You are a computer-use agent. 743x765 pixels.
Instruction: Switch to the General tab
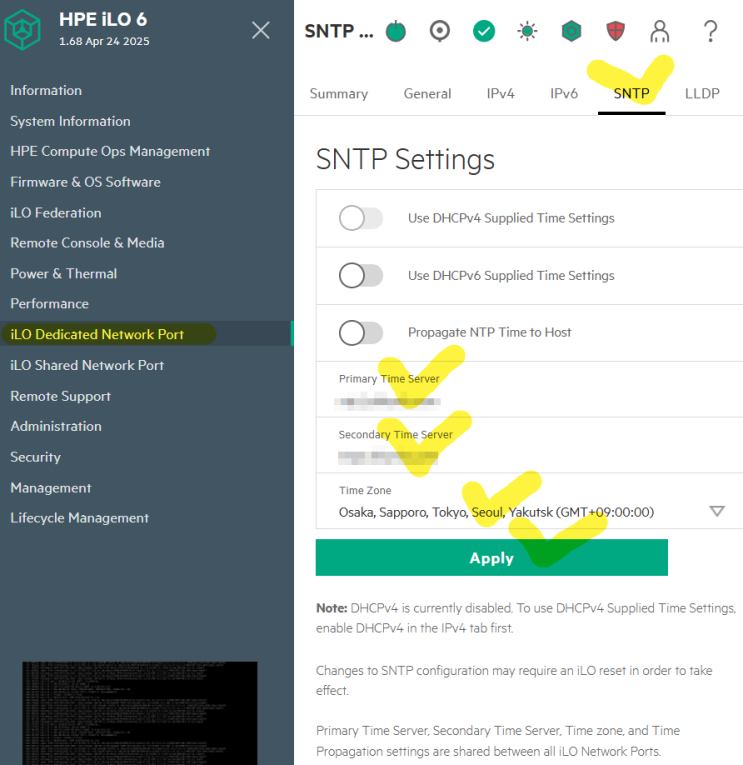point(427,93)
